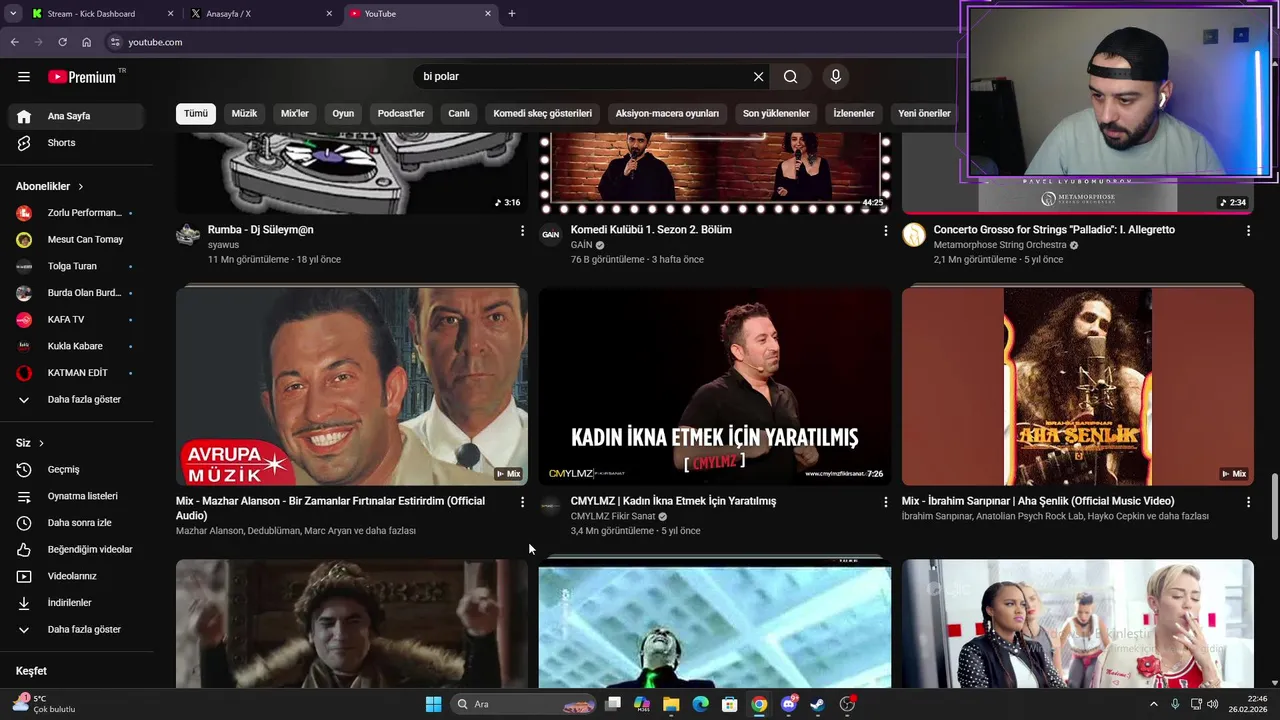Expand the Abonelikler section chevron

tap(81, 187)
